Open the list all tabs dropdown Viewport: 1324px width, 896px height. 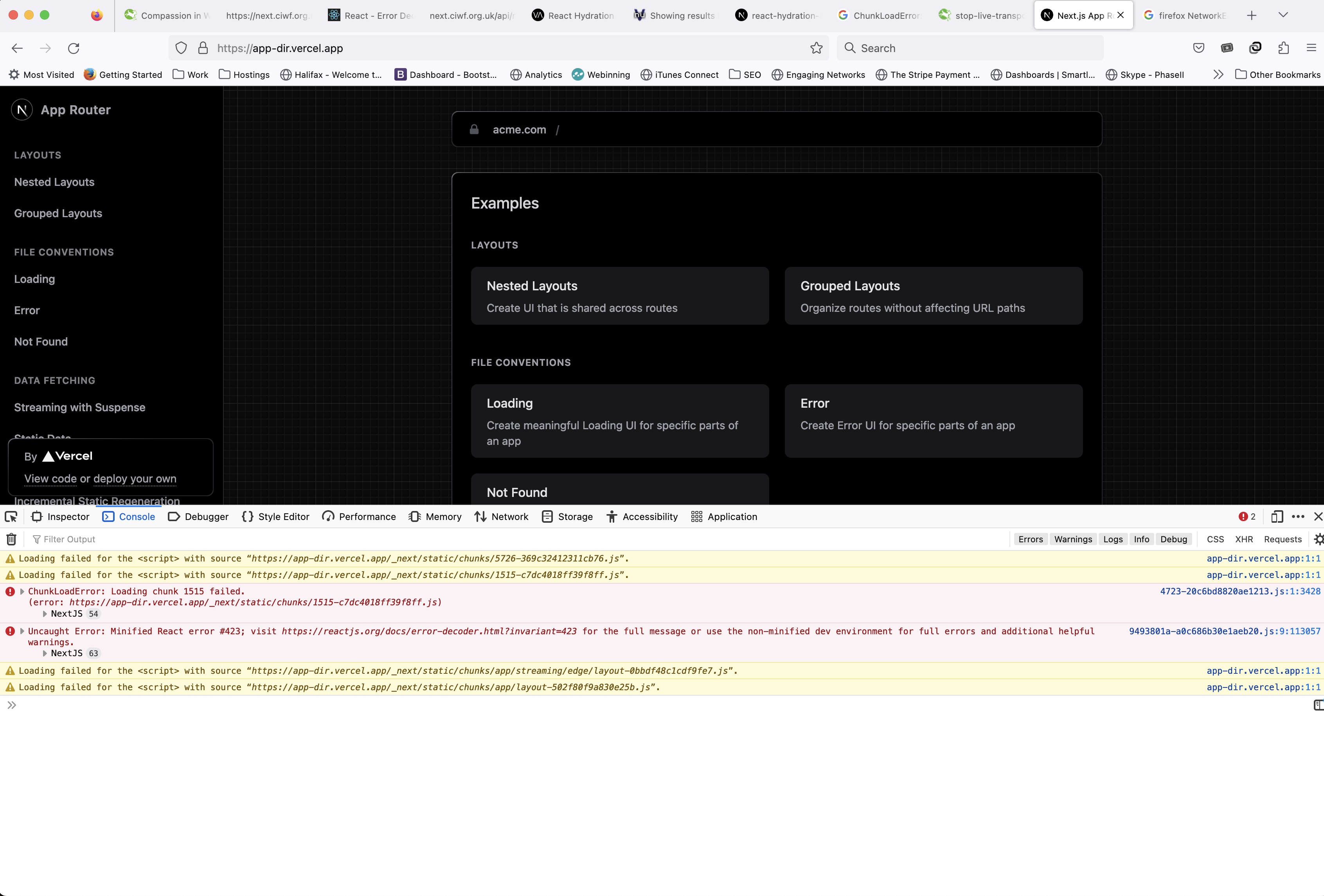pos(1283,15)
